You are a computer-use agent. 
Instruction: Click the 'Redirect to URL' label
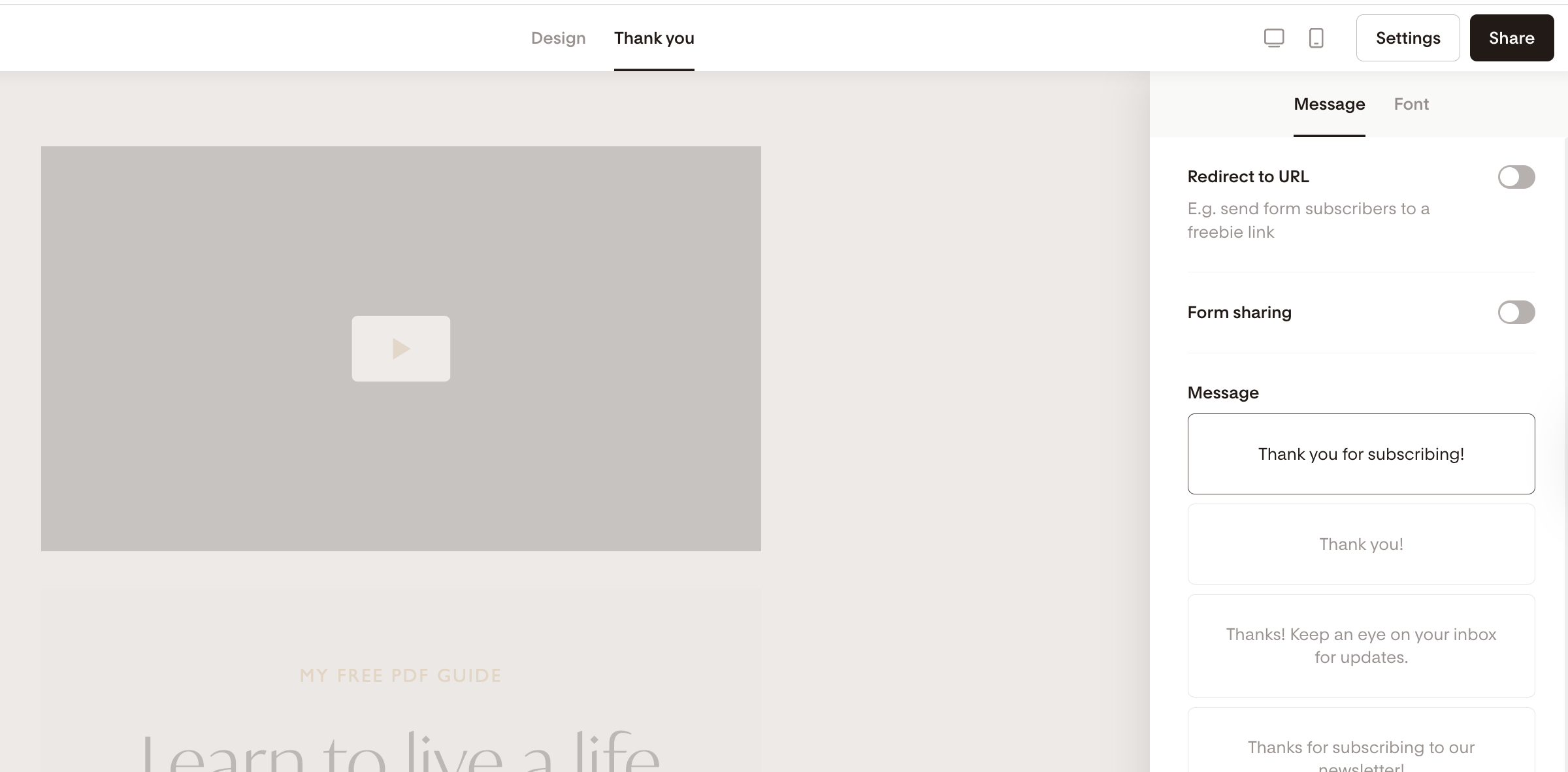(1248, 177)
